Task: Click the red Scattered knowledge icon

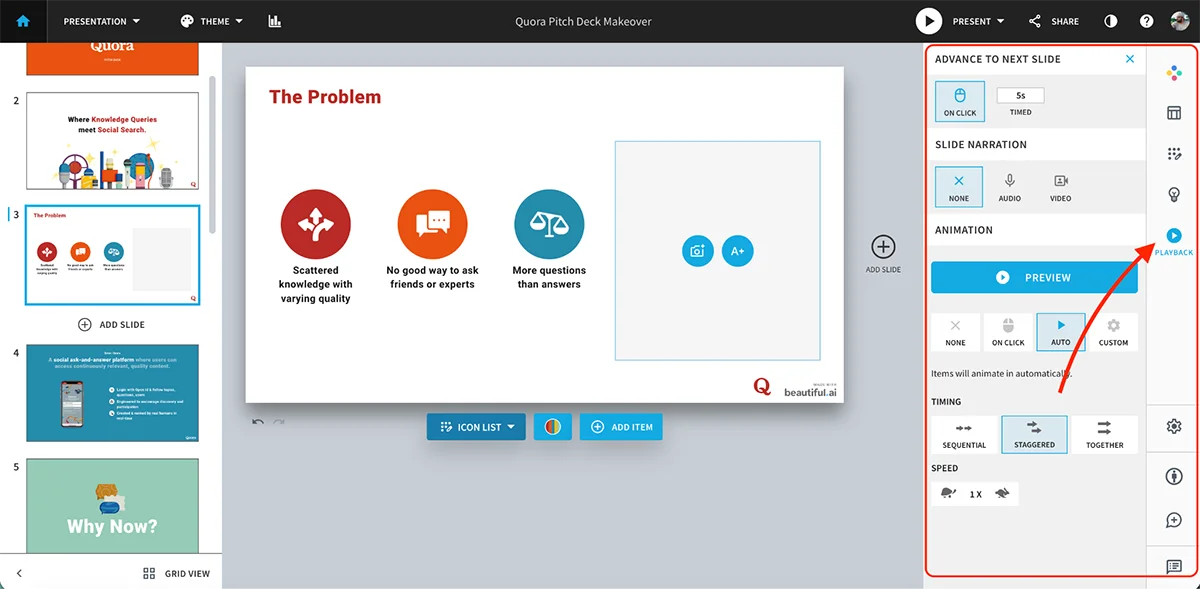Action: tap(316, 225)
